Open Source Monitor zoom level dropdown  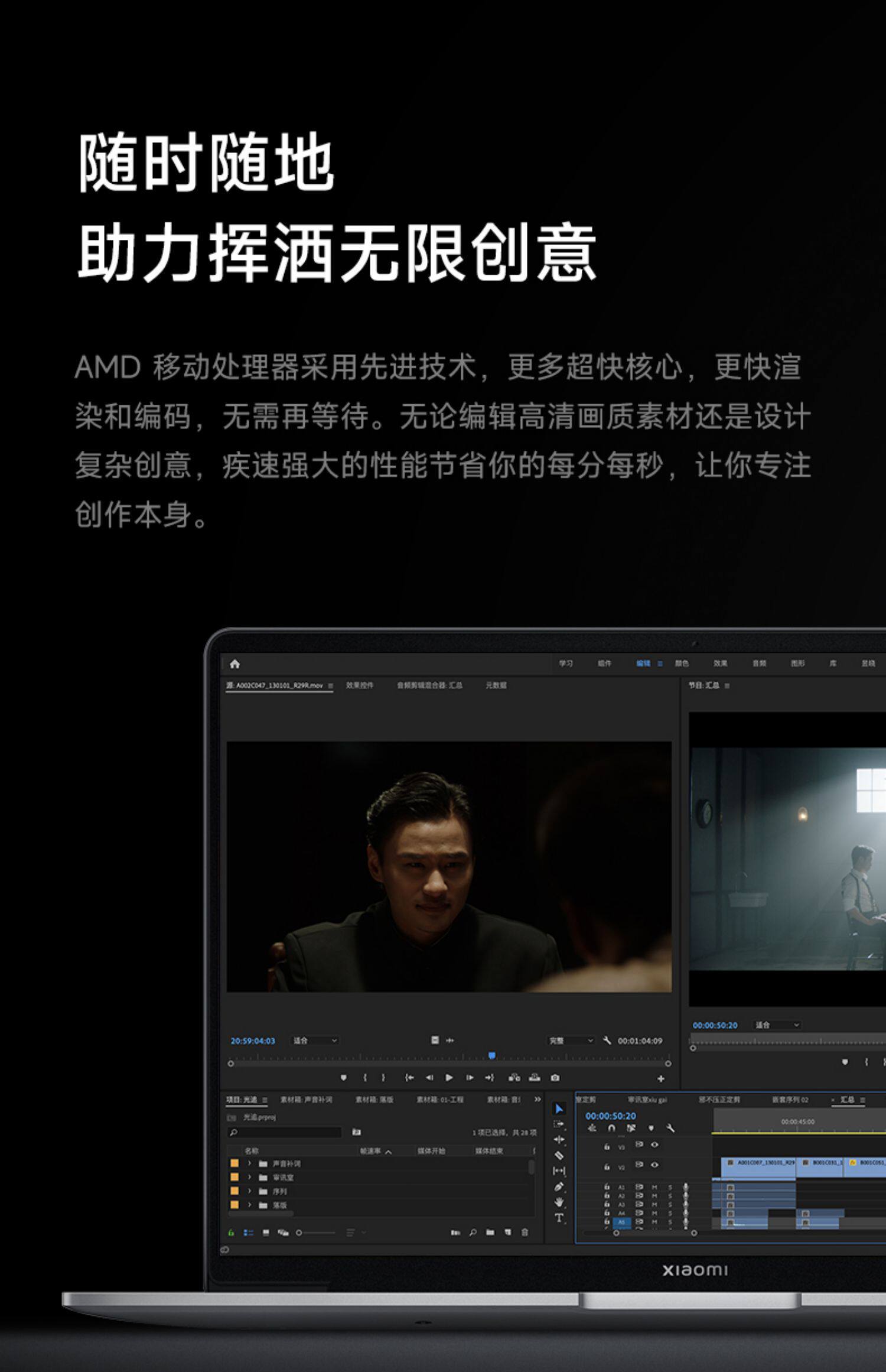click(x=315, y=1041)
